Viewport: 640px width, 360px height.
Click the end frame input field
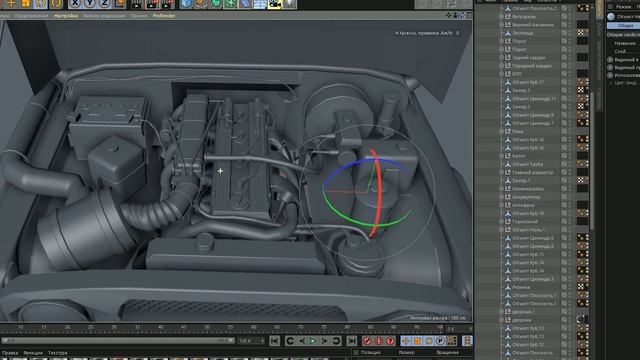pos(251,340)
